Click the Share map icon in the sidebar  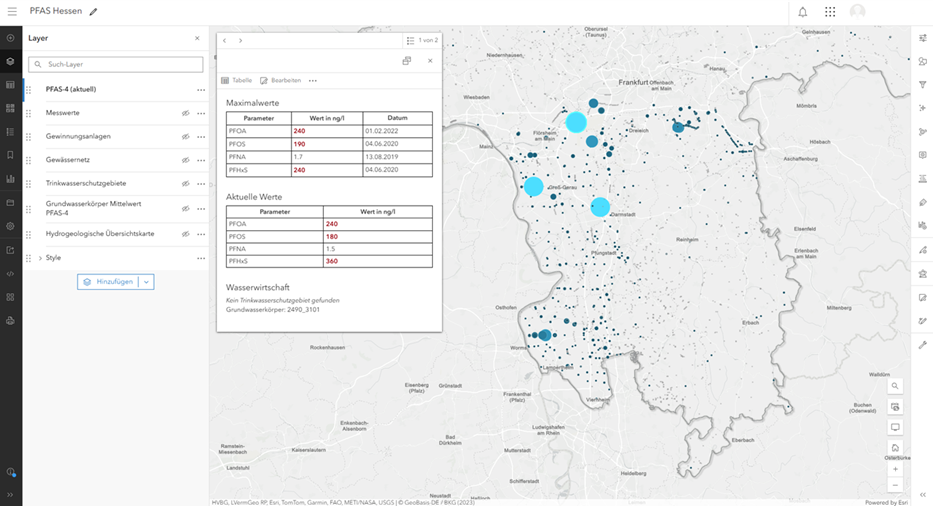click(10, 250)
